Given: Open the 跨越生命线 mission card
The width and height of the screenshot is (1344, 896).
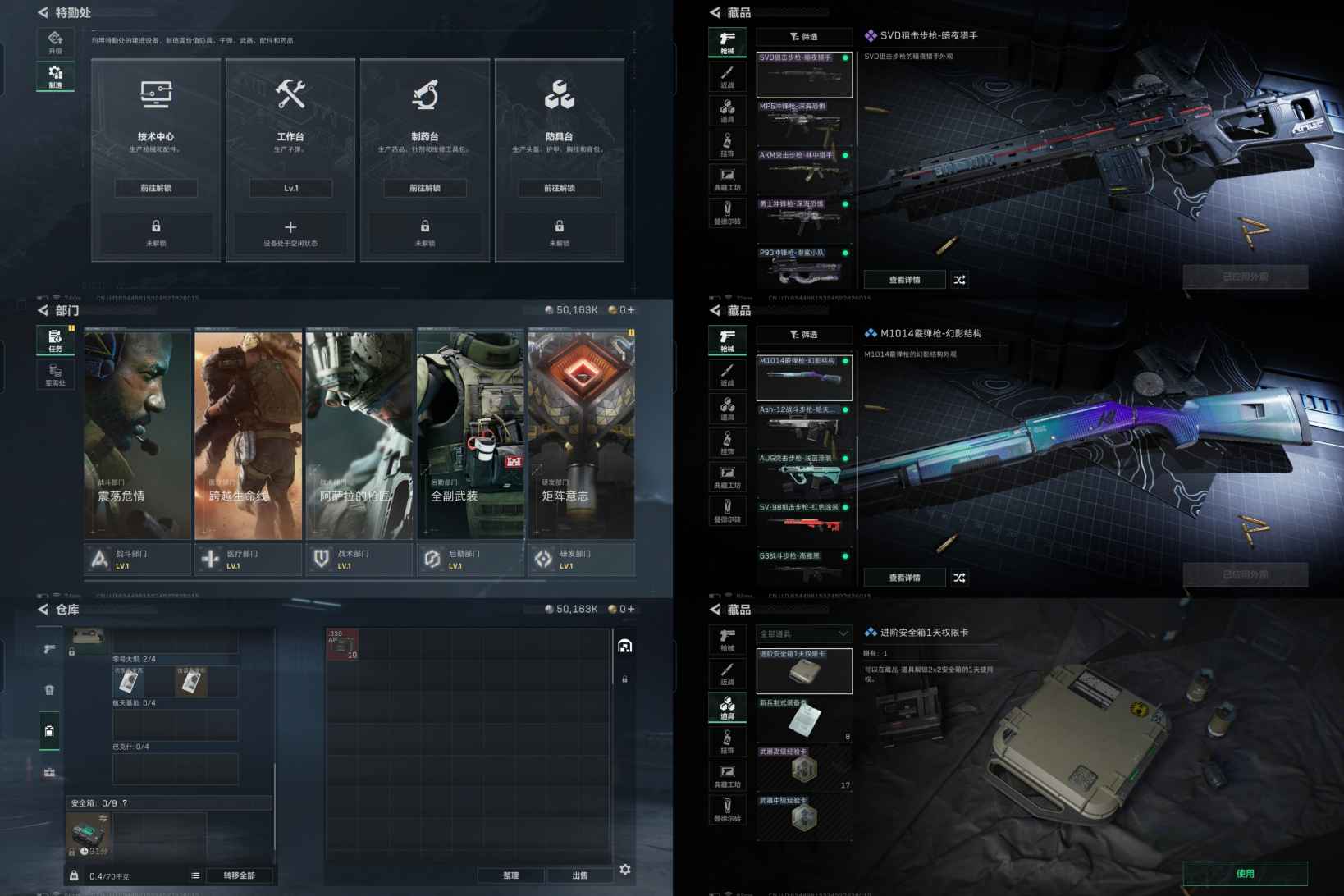Looking at the screenshot, I should (249, 434).
